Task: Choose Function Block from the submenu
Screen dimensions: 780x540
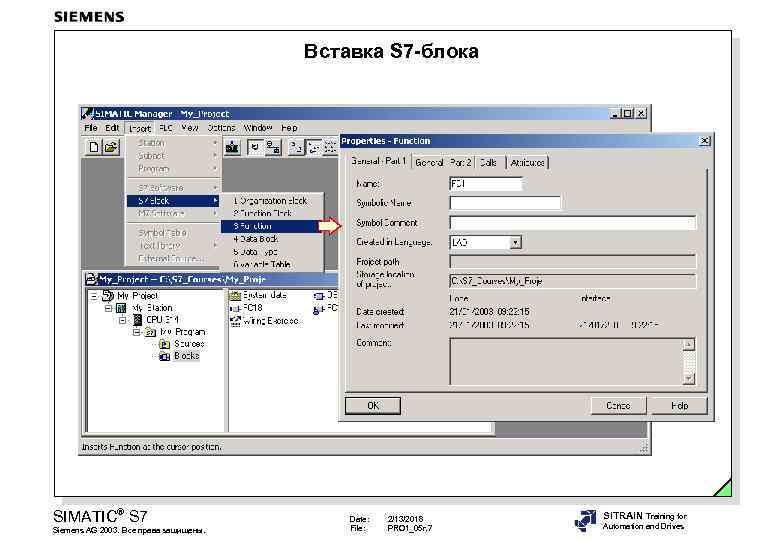Action: point(272,213)
